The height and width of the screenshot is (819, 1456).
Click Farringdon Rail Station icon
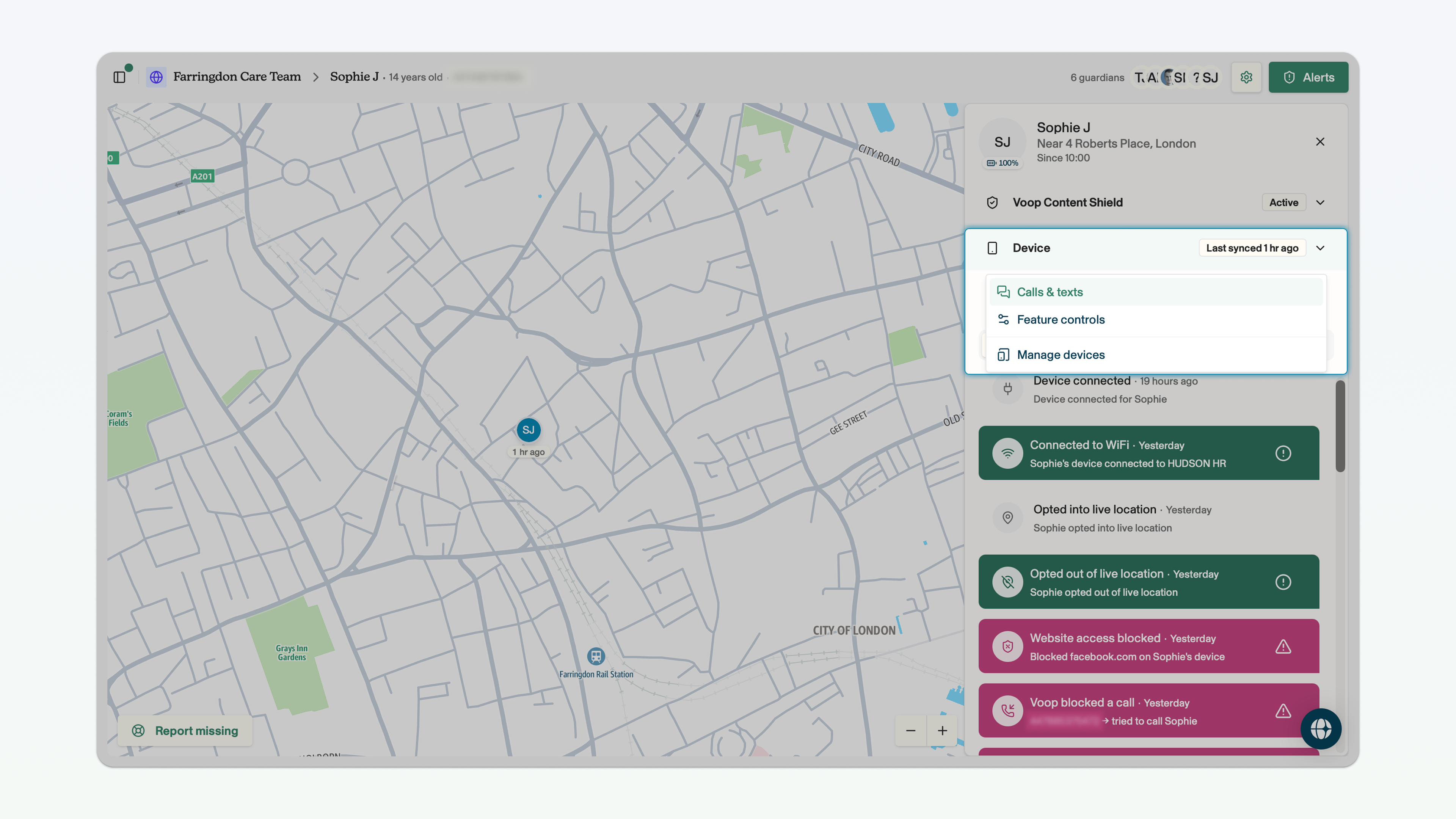pyautogui.click(x=596, y=656)
